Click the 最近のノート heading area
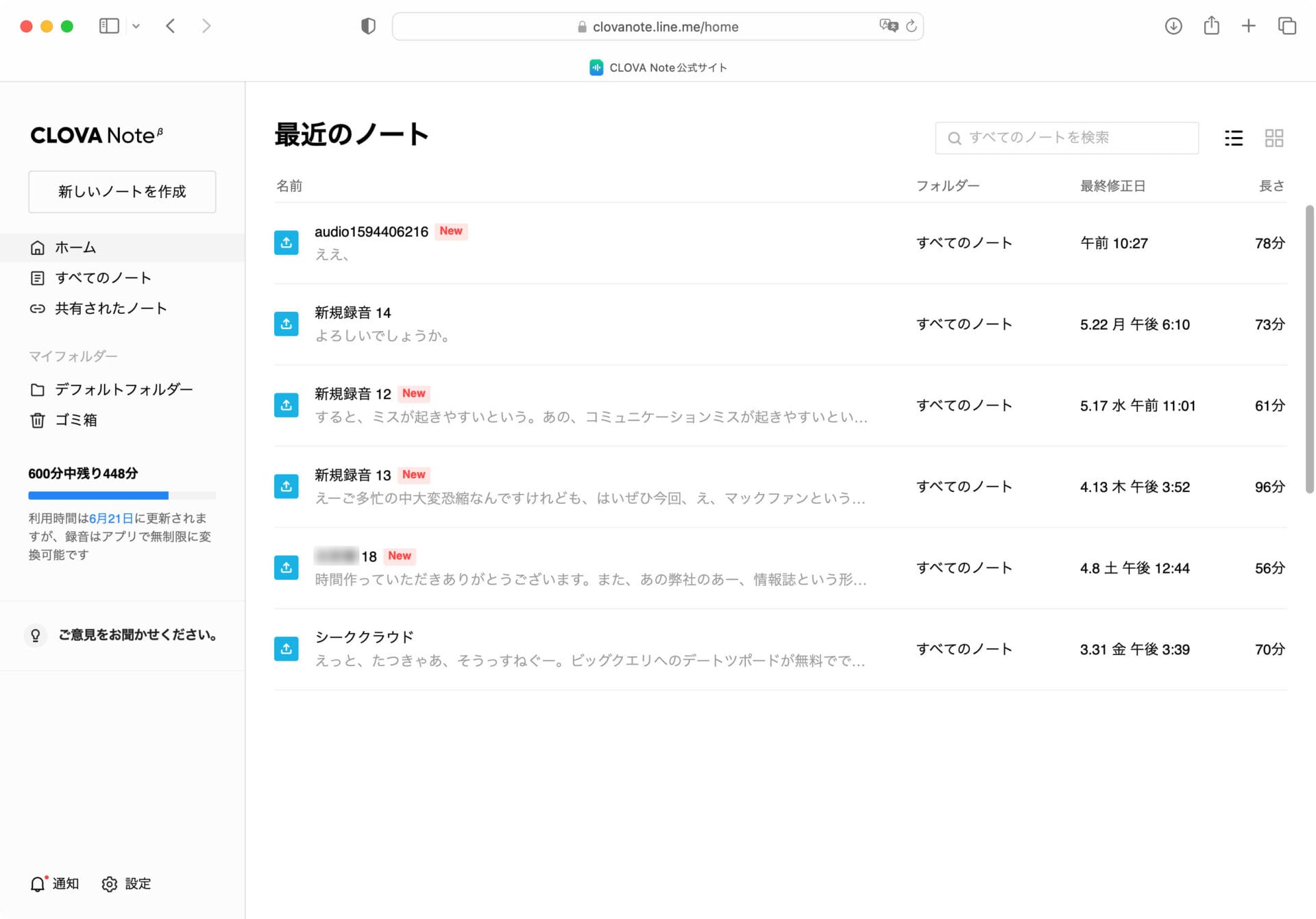The image size is (1316, 919). 351,134
